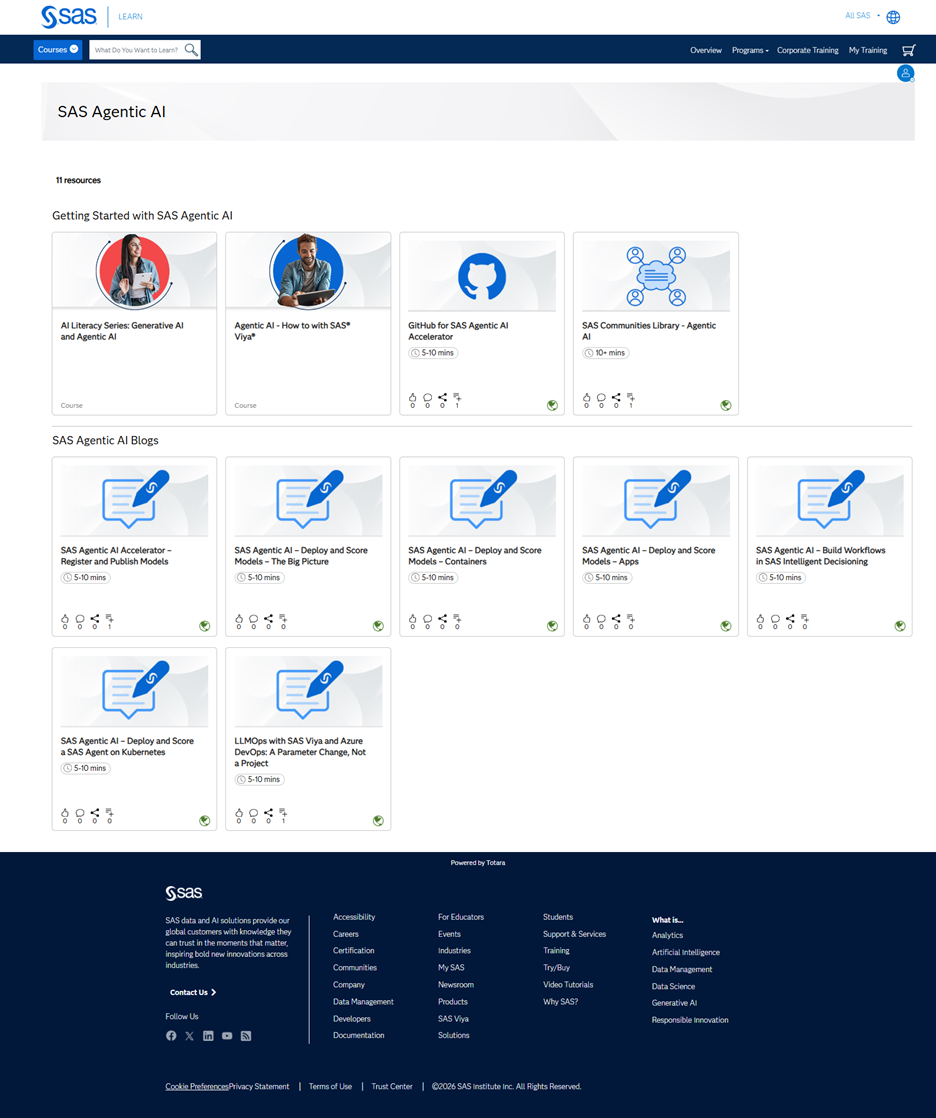Image resolution: width=936 pixels, height=1118 pixels.
Task: Open SAS Facebook page from footer
Action: click(x=171, y=1036)
